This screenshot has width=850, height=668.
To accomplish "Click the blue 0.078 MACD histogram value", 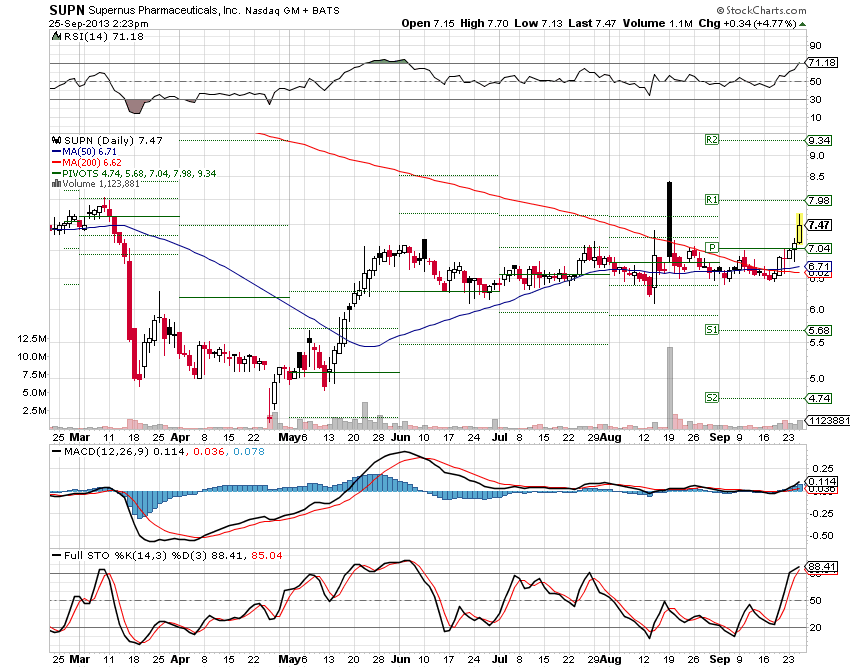I will pyautogui.click(x=249, y=451).
